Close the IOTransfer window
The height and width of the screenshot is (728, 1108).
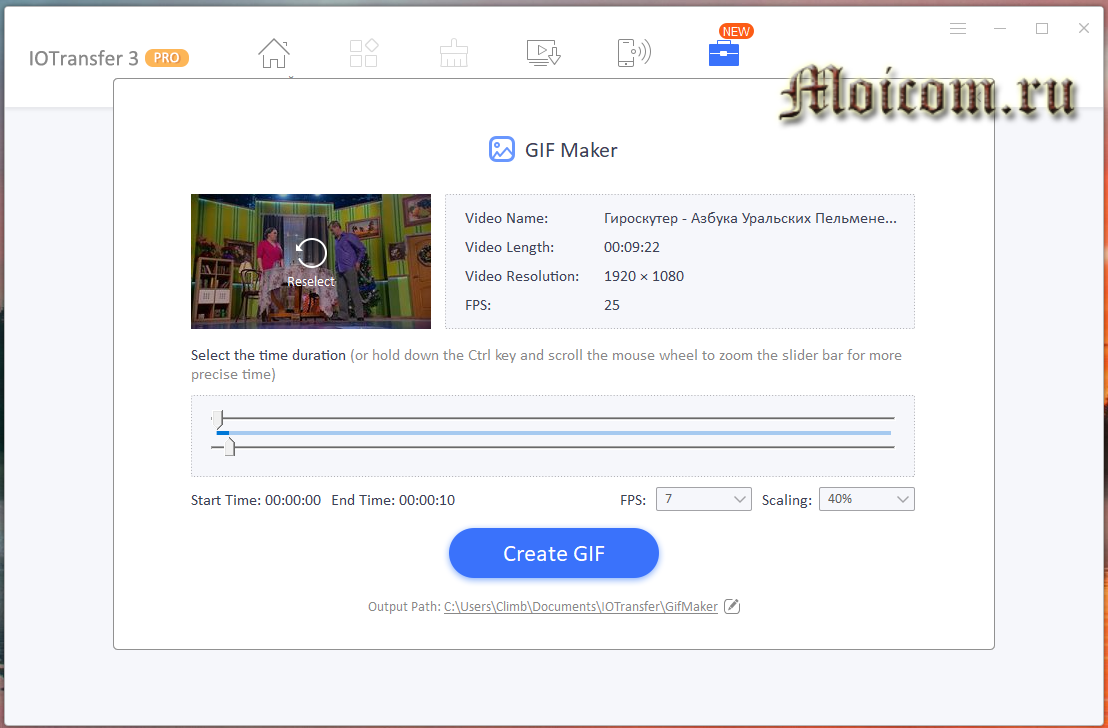(x=1084, y=29)
